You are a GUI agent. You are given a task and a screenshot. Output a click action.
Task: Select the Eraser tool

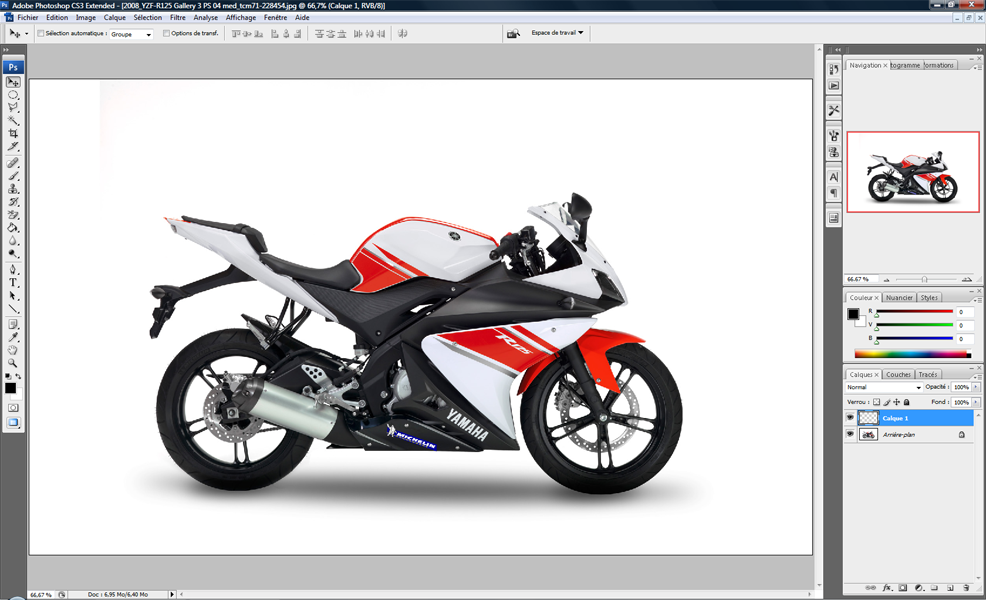(13, 215)
